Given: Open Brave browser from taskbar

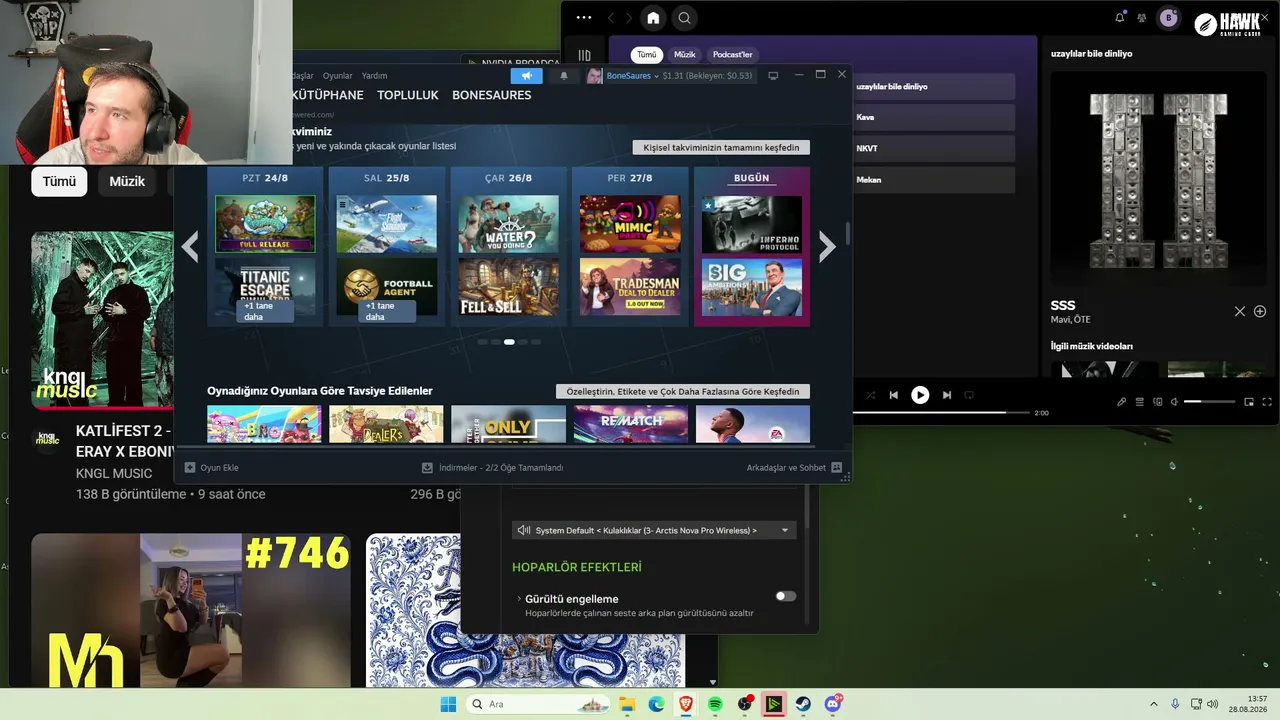Looking at the screenshot, I should point(686,704).
